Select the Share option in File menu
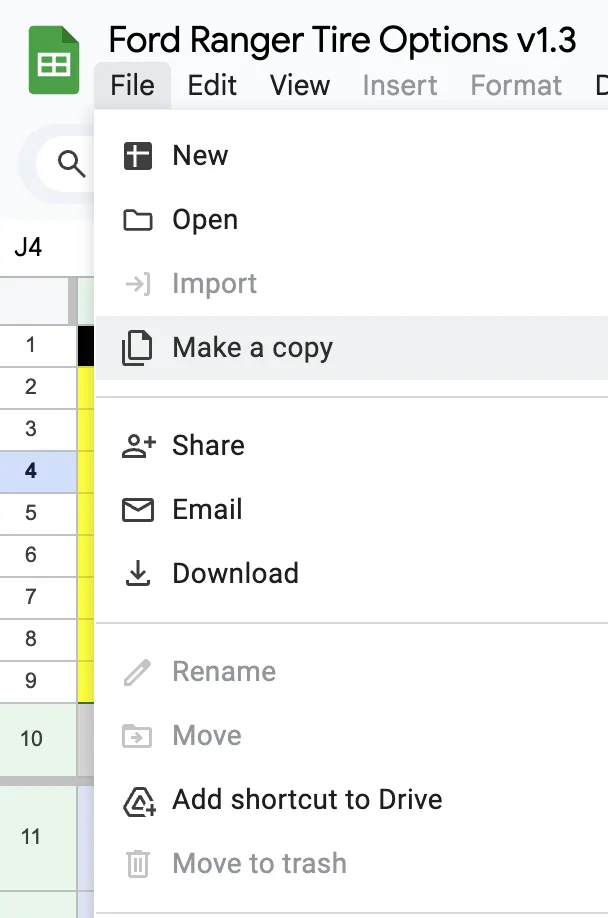Viewport: 608px width, 918px height. pyautogui.click(x=352, y=446)
